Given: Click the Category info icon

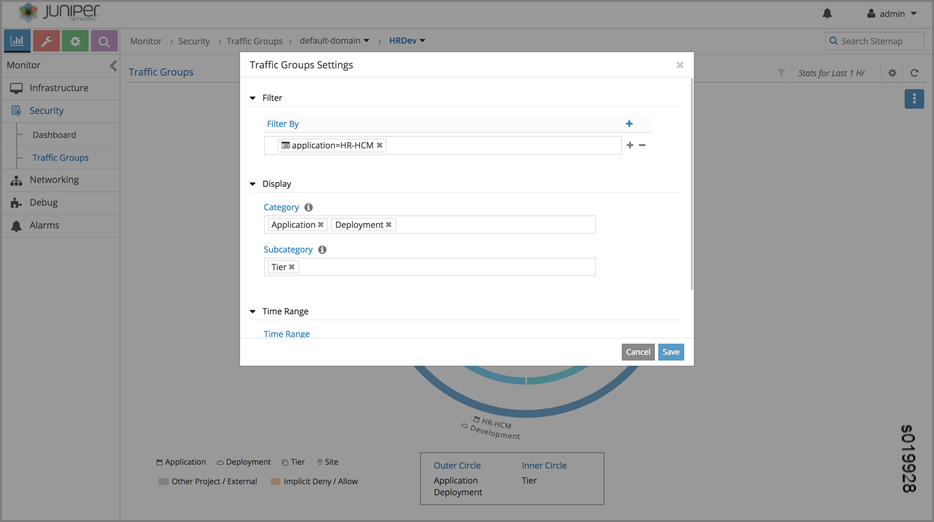Looking at the screenshot, I should 308,207.
